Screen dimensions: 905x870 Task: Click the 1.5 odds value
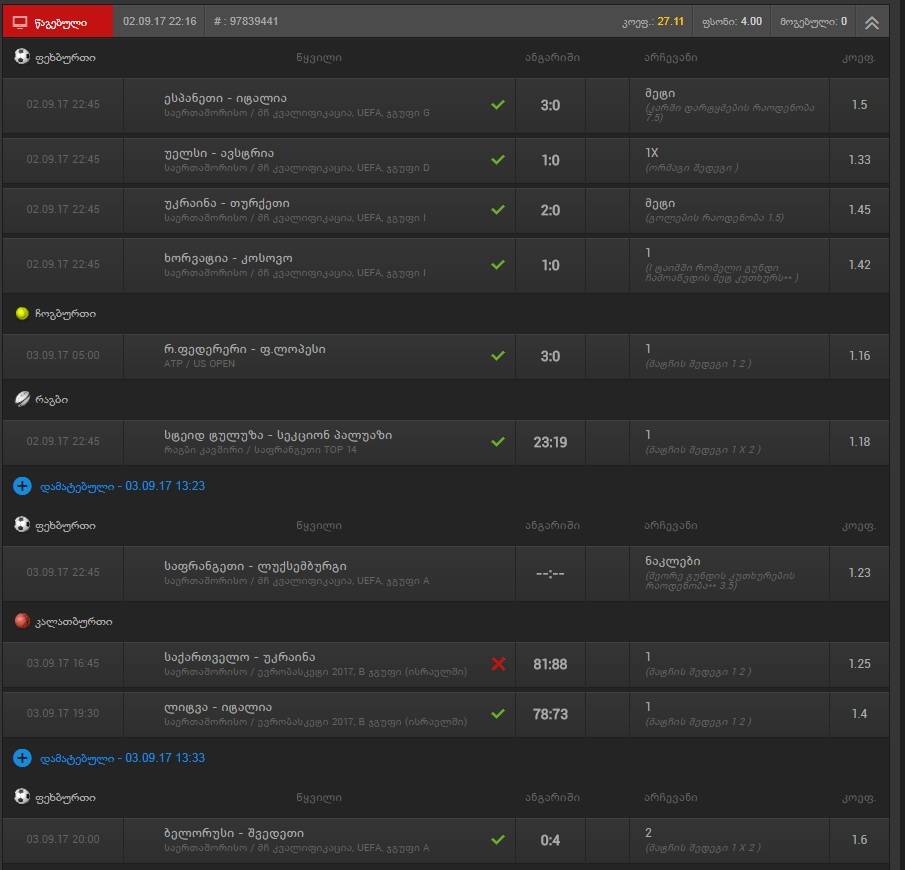coord(859,104)
